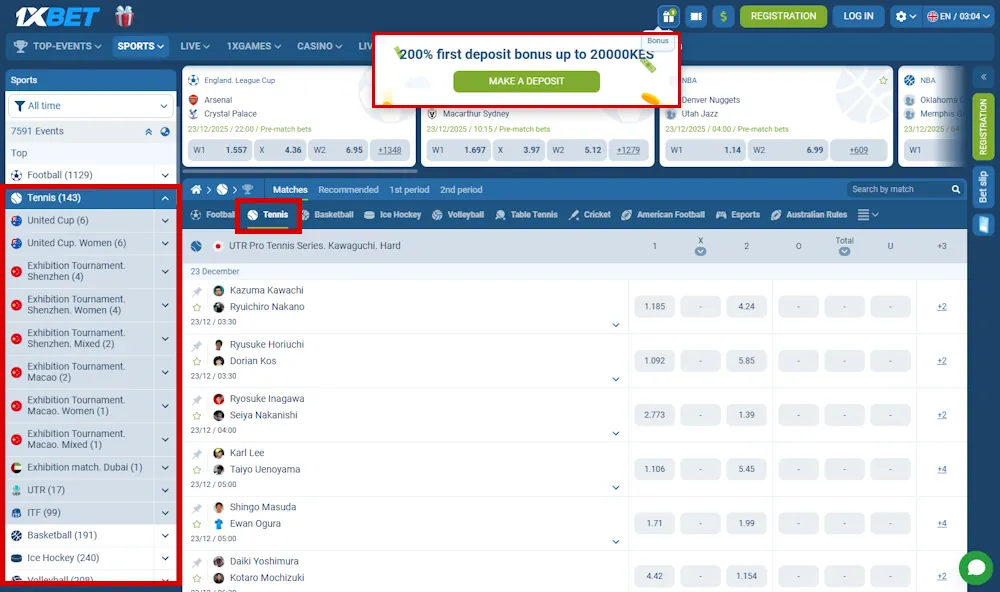Image resolution: width=1000 pixels, height=592 pixels.
Task: Pin the Ryusuke Horiuchi match
Action: pos(197,345)
